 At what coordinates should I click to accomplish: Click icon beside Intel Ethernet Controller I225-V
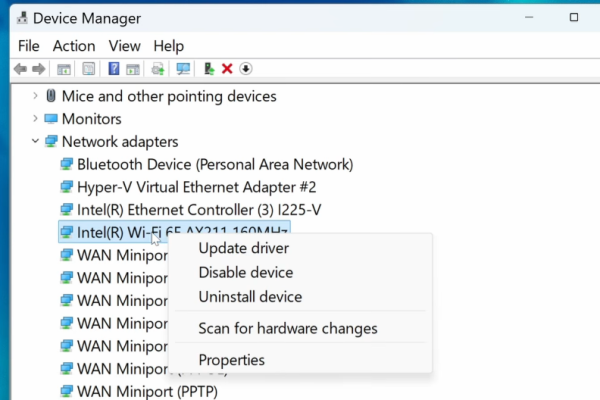(67, 210)
